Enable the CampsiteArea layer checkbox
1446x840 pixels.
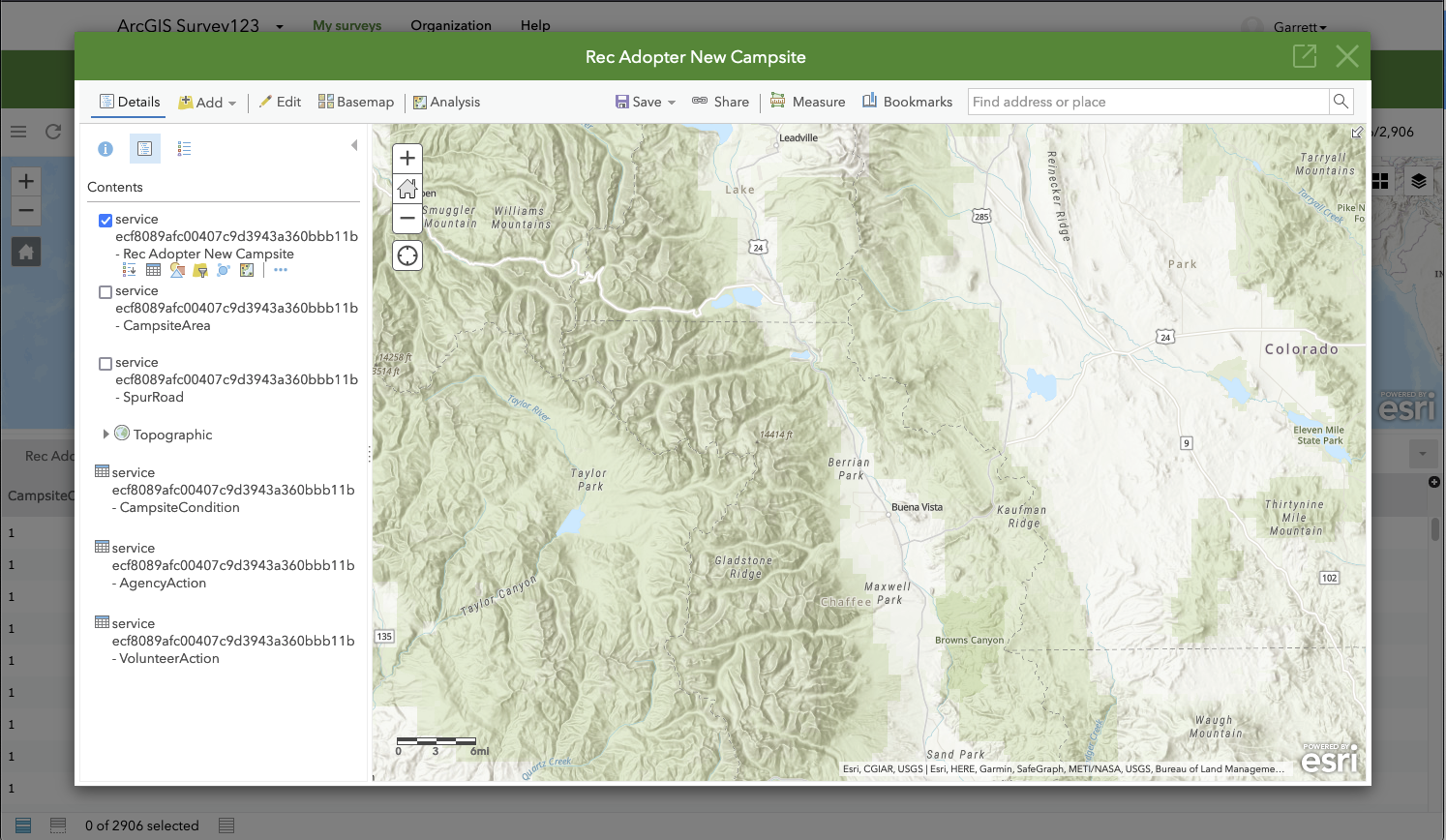tap(105, 292)
